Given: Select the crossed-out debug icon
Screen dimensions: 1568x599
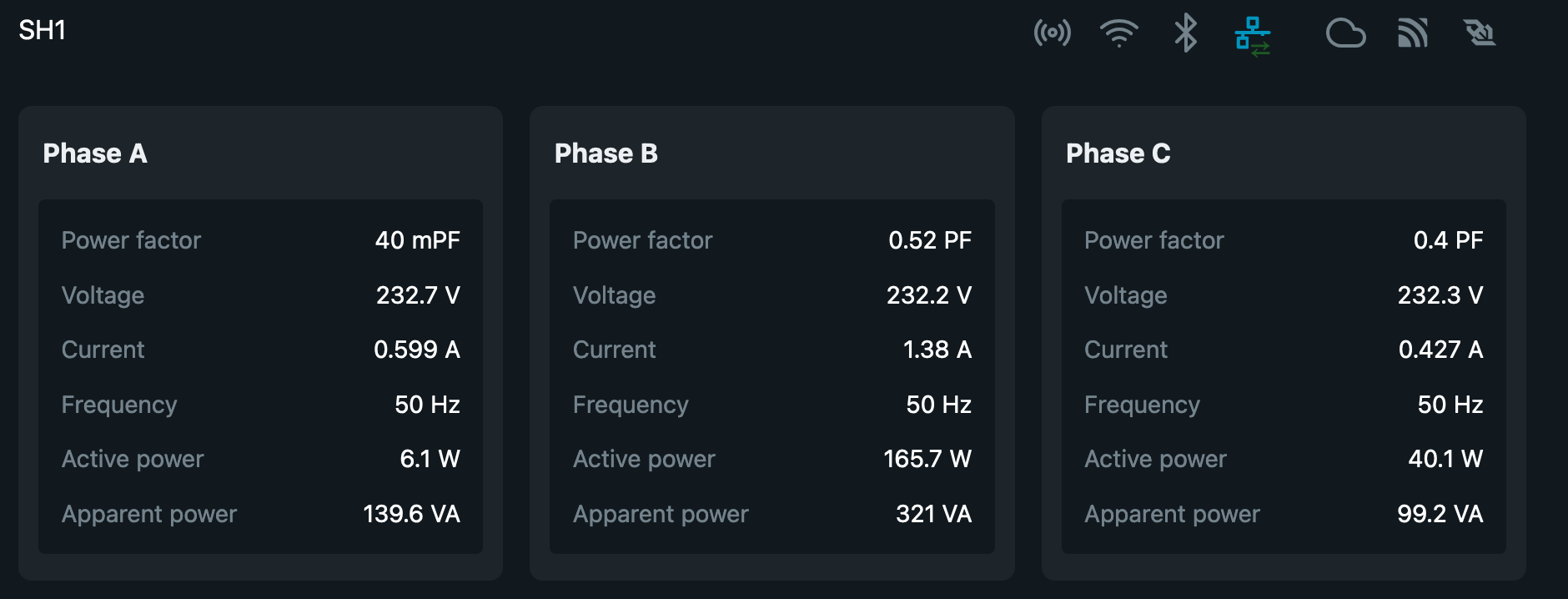Looking at the screenshot, I should pos(1480,33).
